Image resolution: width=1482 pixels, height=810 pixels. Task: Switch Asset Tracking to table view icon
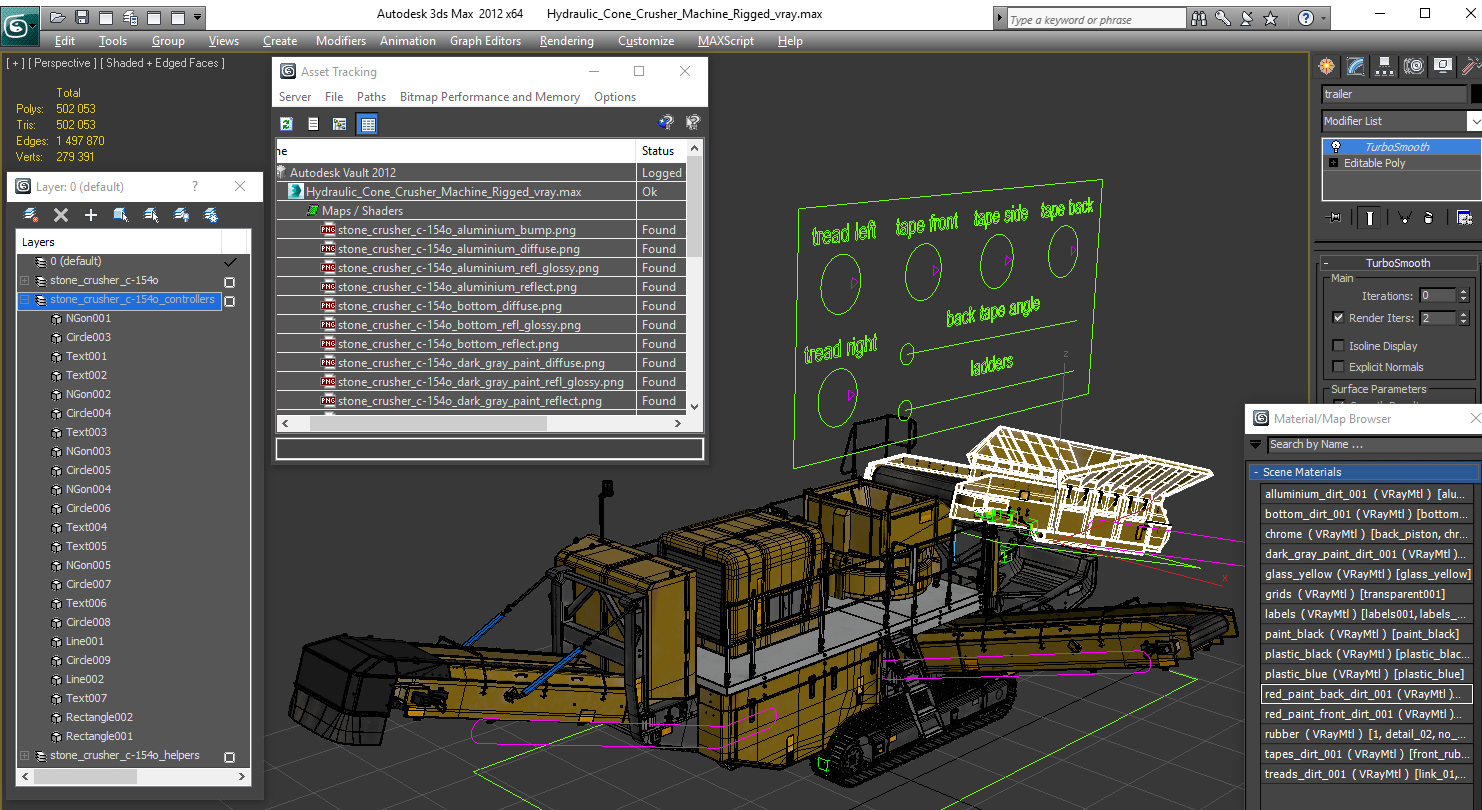point(367,124)
